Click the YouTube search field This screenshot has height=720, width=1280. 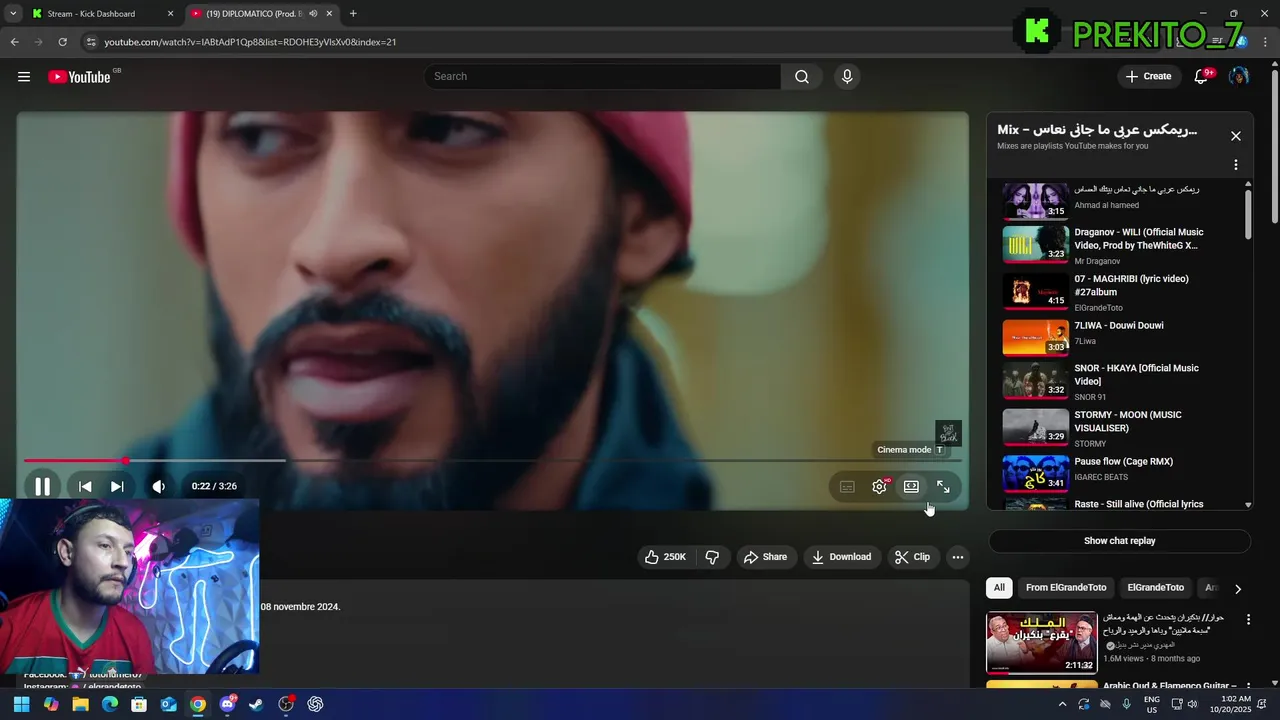(x=603, y=77)
